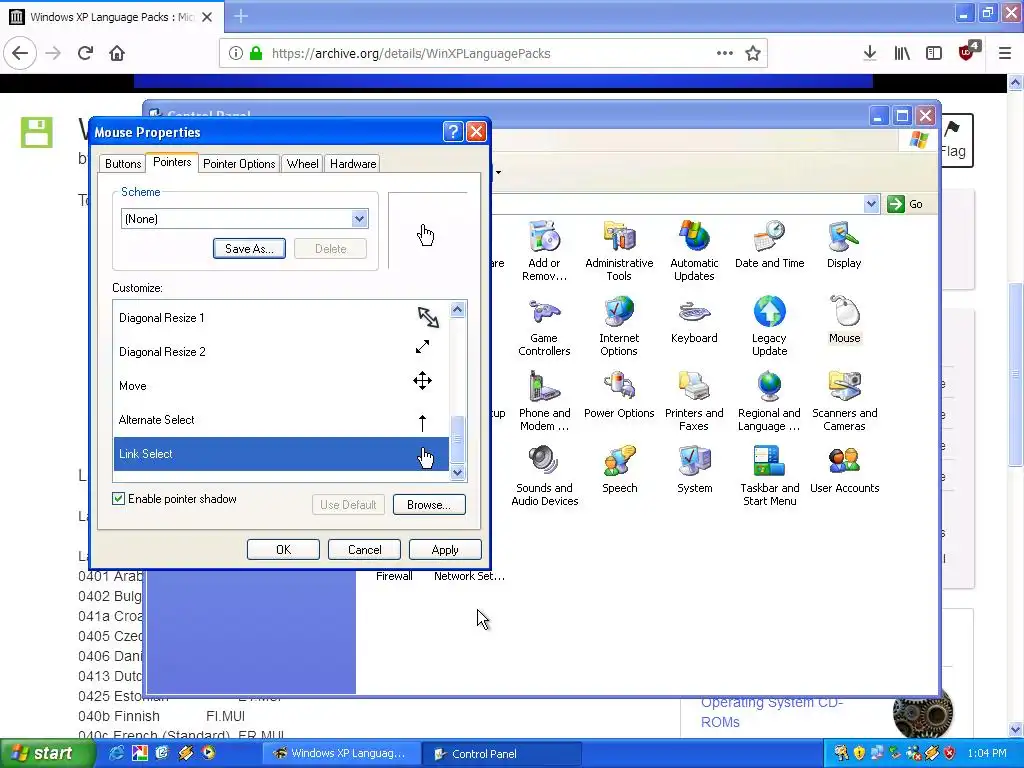Toggle Enable pointer shadow checkbox

tap(118, 499)
